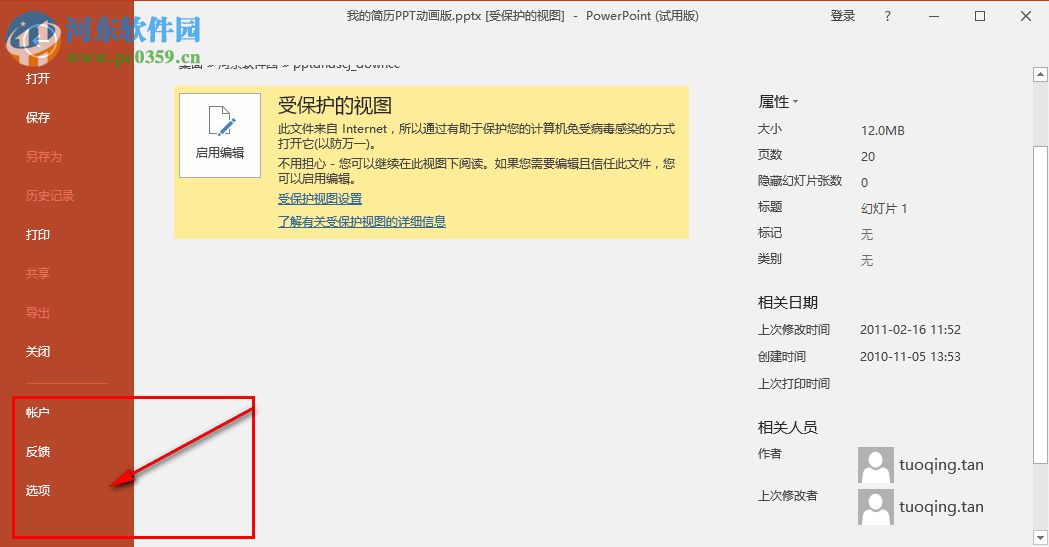Open the 帐户 page
Screen dimensions: 1049x547
coord(38,413)
